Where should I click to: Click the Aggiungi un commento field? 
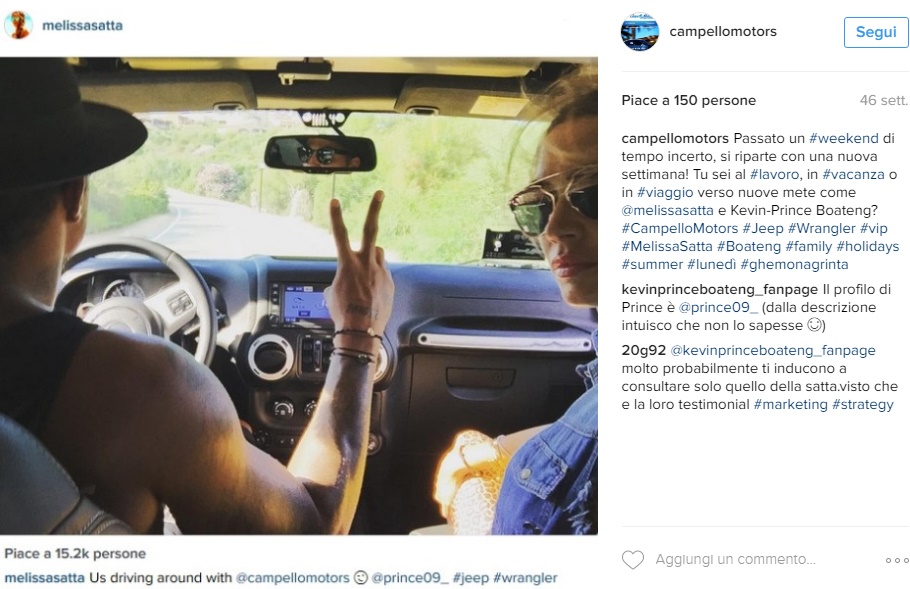tap(735, 559)
